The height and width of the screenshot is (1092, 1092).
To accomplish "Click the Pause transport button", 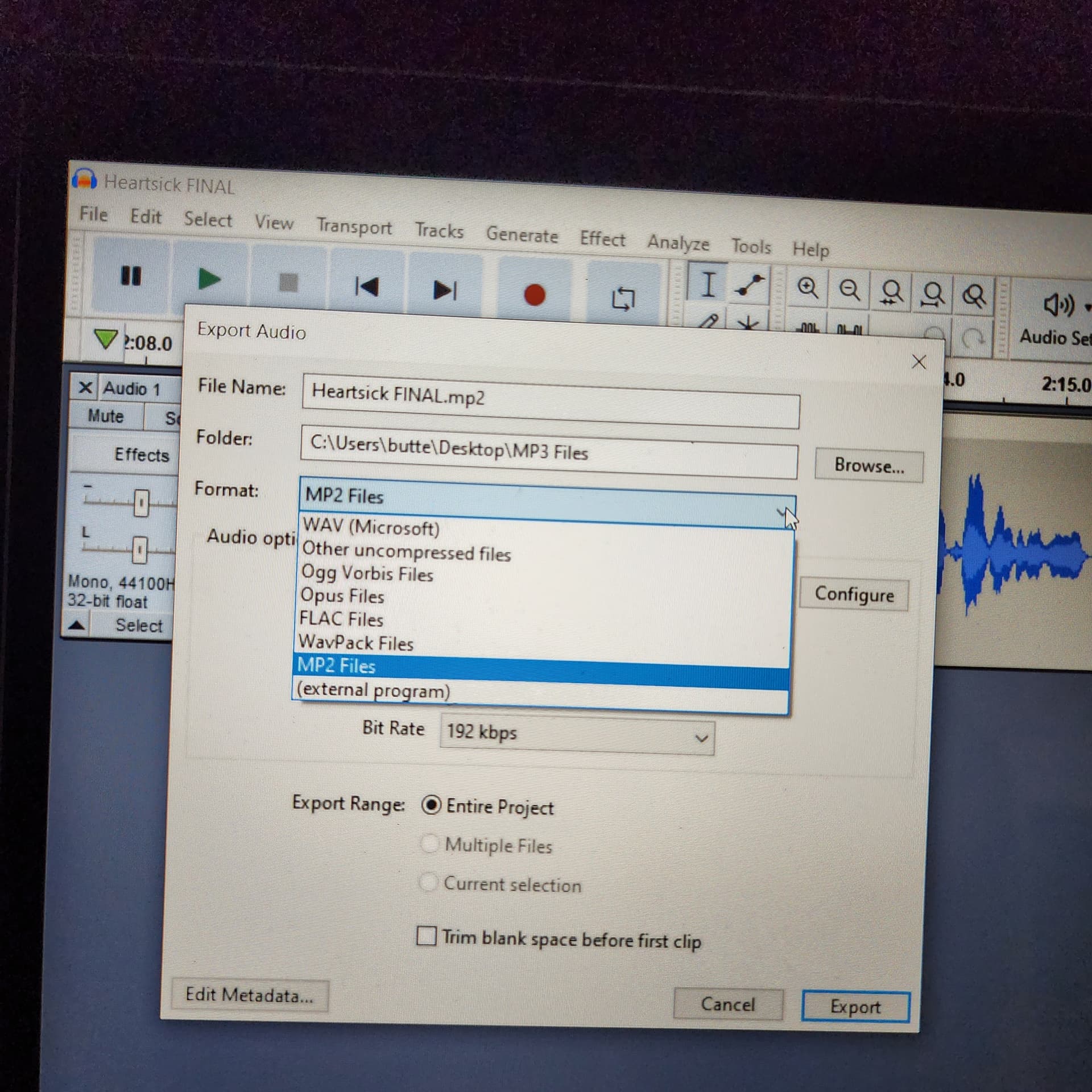I will pos(131,276).
